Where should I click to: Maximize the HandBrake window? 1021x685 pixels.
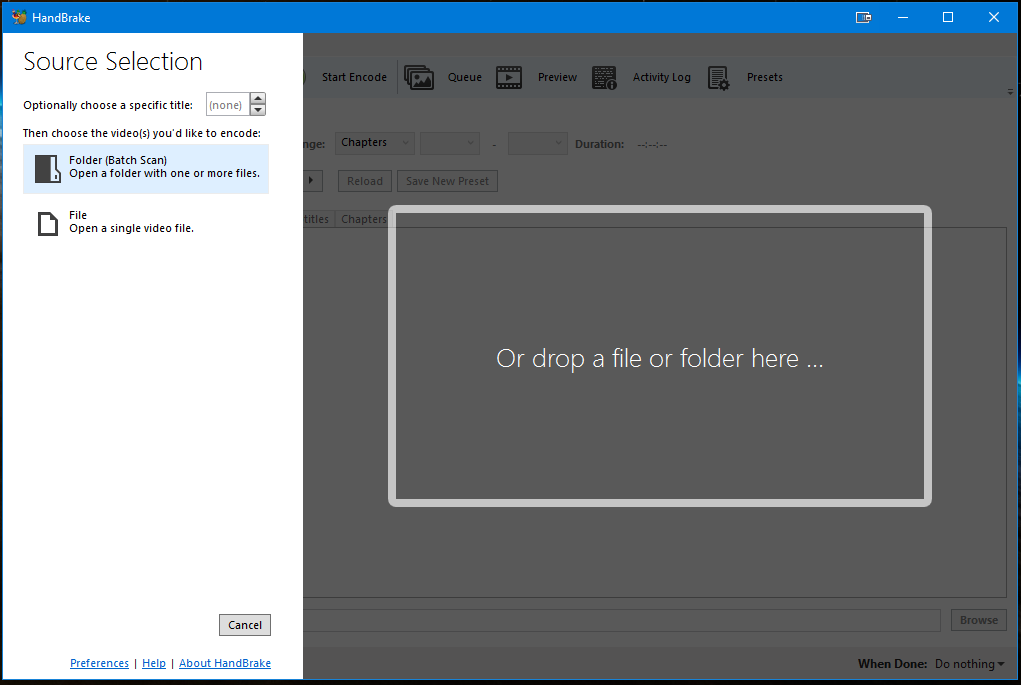948,18
